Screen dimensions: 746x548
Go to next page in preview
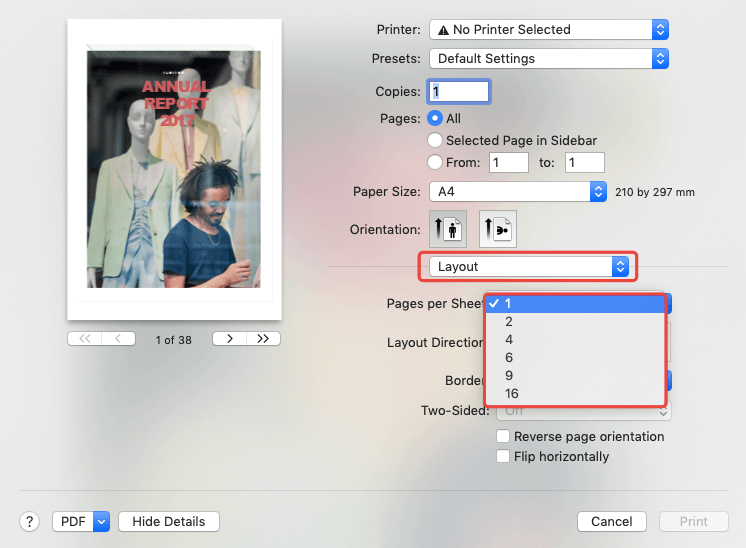(230, 339)
